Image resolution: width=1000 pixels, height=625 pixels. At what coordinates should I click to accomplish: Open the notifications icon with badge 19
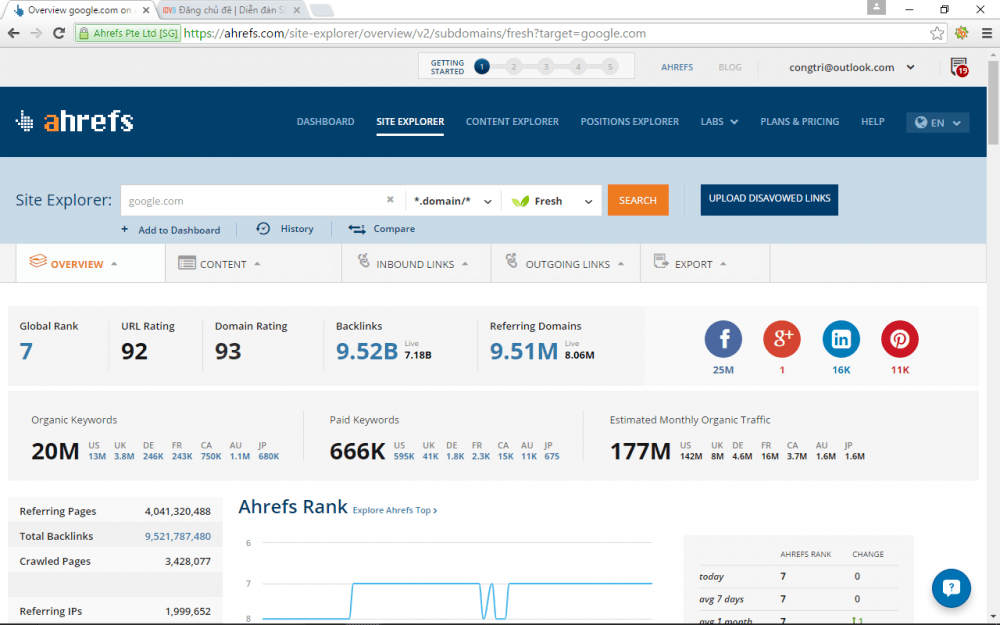[959, 67]
